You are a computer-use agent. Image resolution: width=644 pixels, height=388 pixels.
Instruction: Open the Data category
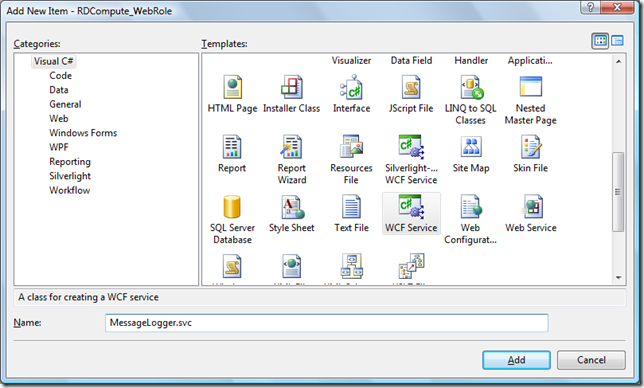pos(59,90)
